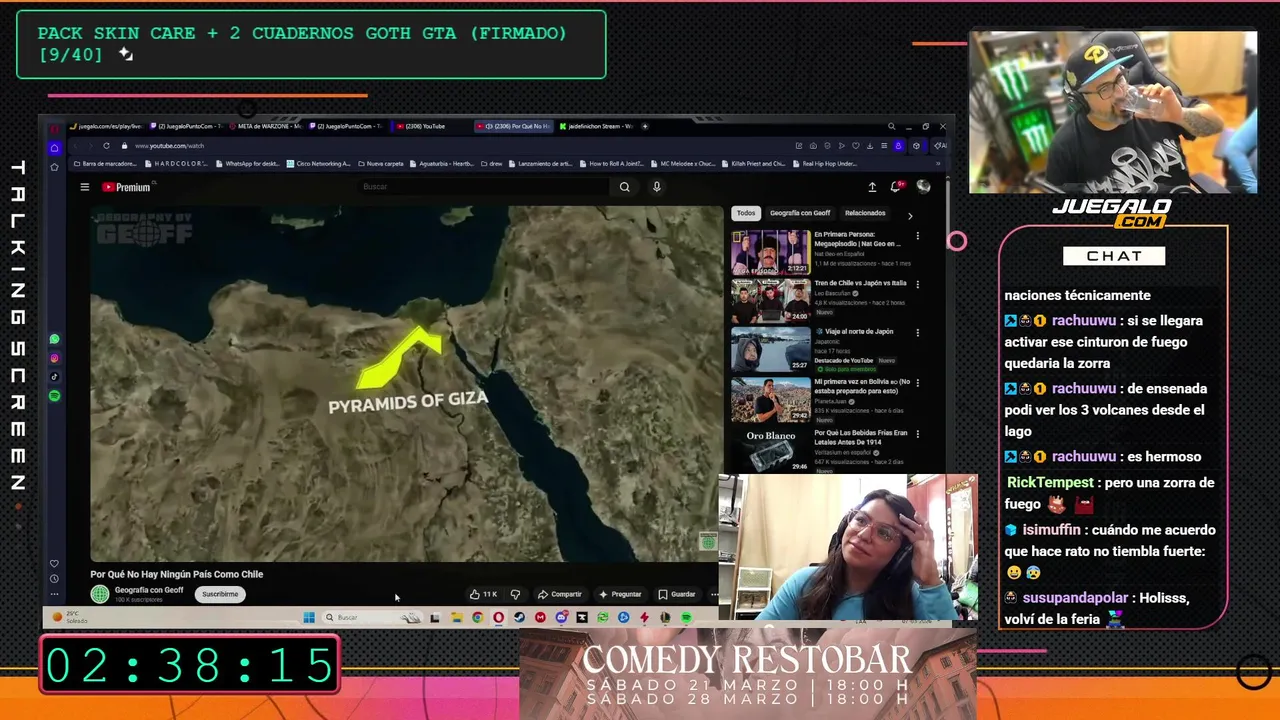Click the Guardar save button
The image size is (1280, 720).
(x=677, y=594)
